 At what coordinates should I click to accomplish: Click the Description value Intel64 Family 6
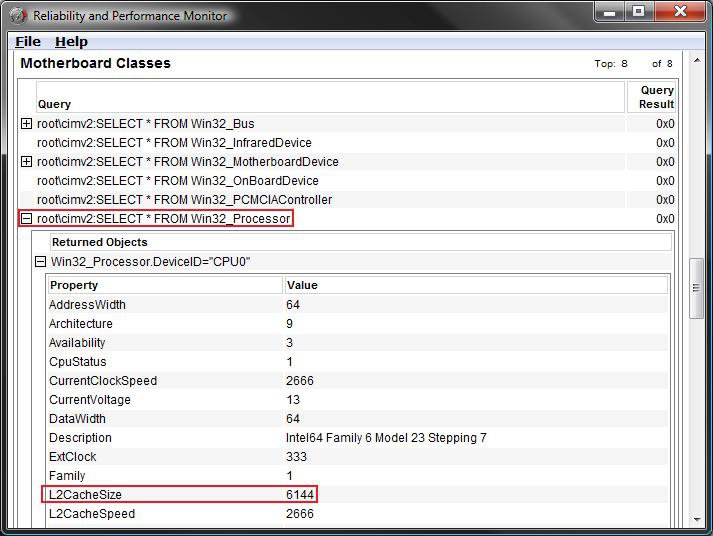coord(384,438)
